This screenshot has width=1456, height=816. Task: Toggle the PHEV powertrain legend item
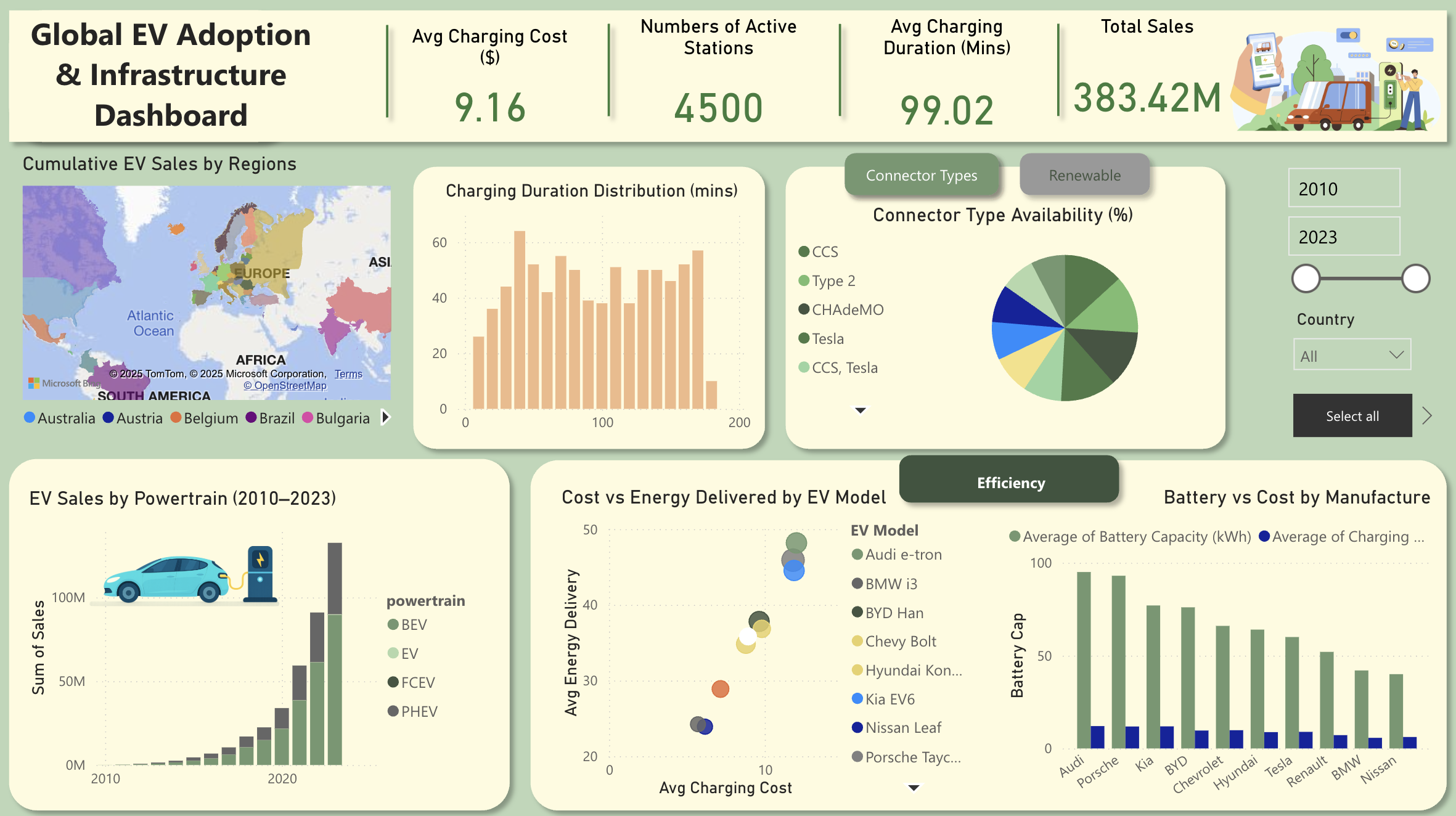point(419,711)
